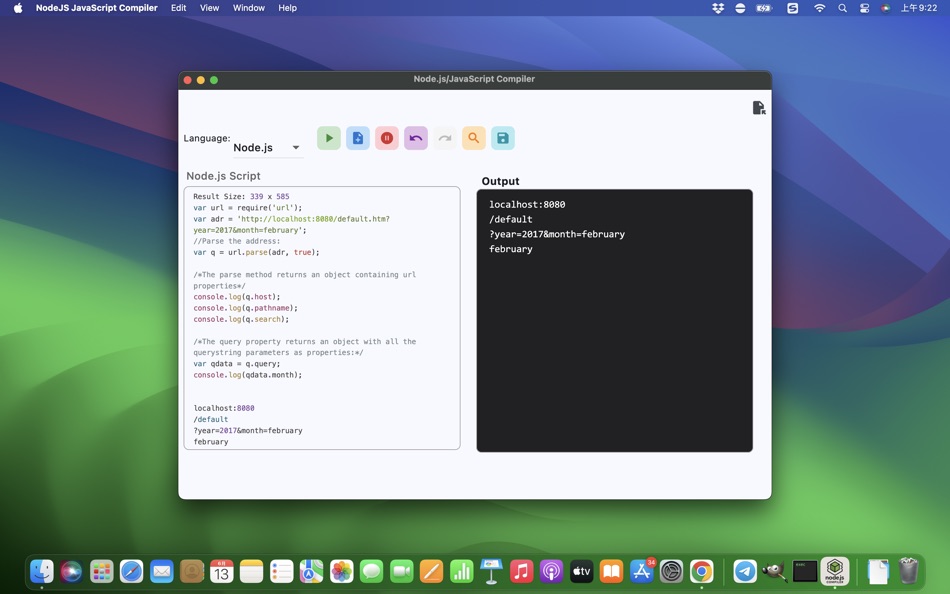Image resolution: width=950 pixels, height=594 pixels.
Task: Open Control Center in menu bar
Action: point(865,8)
